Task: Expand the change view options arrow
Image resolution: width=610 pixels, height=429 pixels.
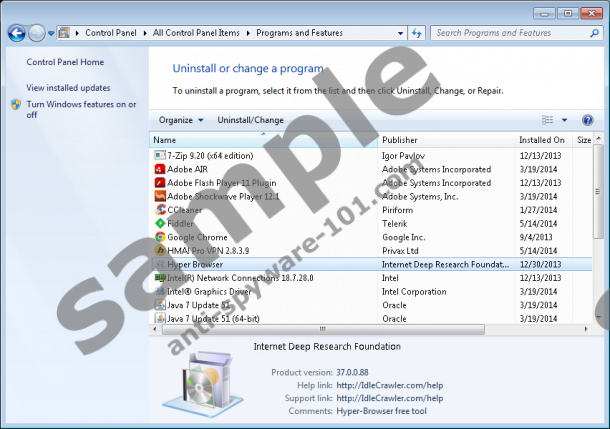Action: 564,120
